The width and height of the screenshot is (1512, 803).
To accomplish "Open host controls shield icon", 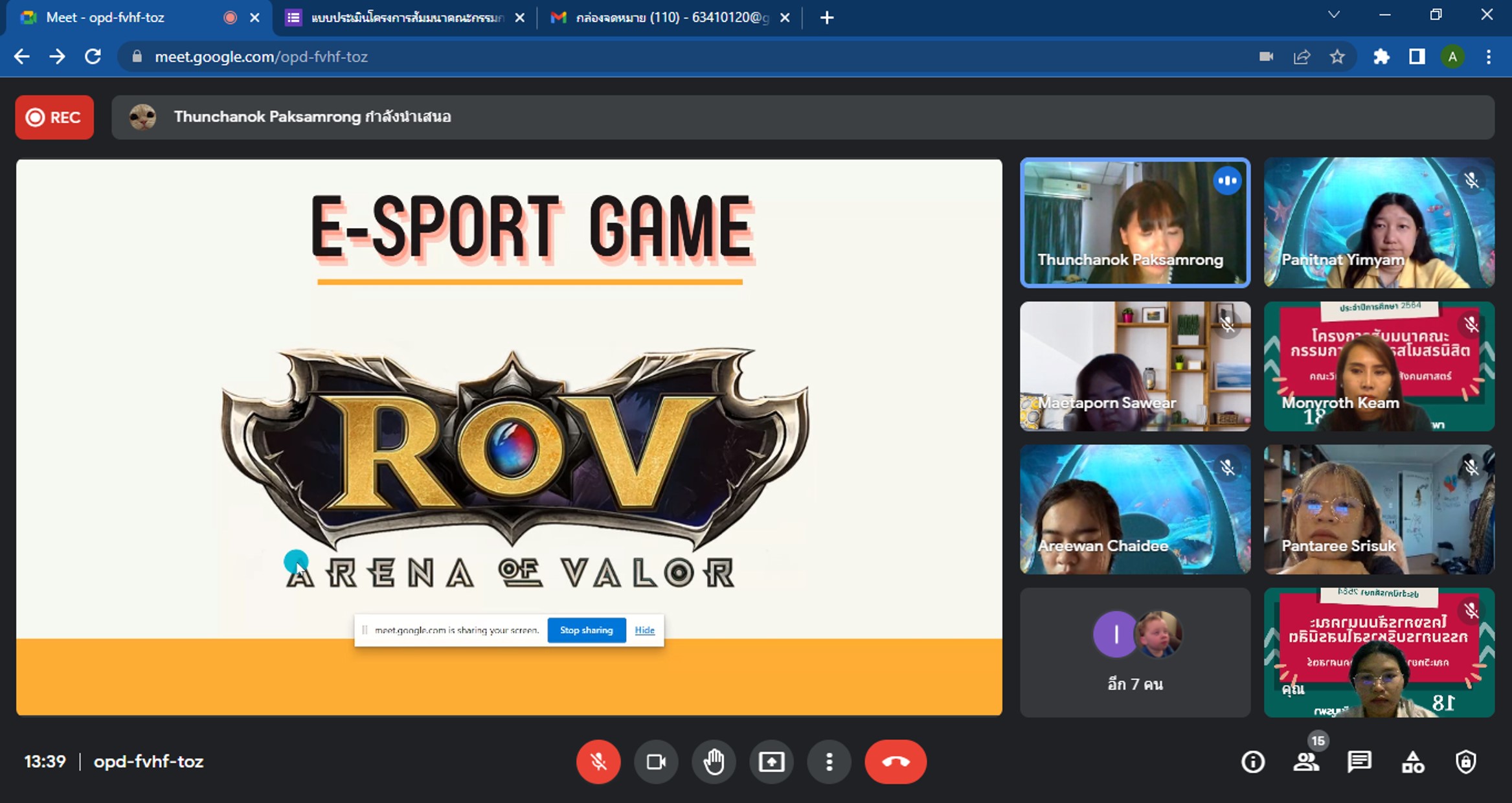I will (1465, 762).
